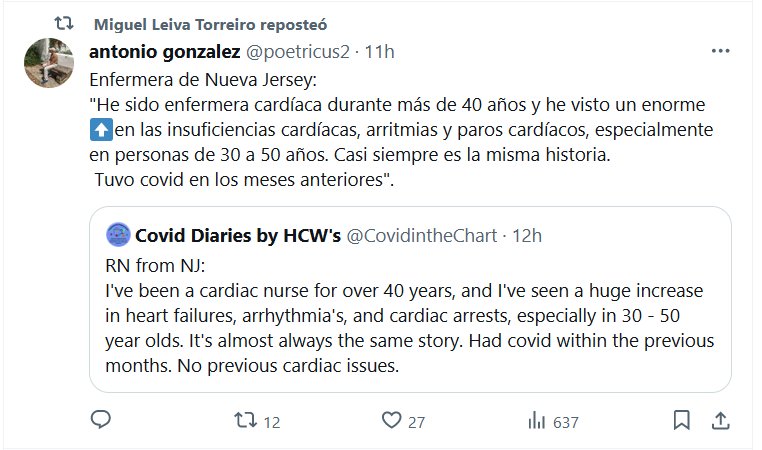Screen dimensions: 762x450
Task: Open antonio gonzalez's profile picture
Action: pos(46,62)
